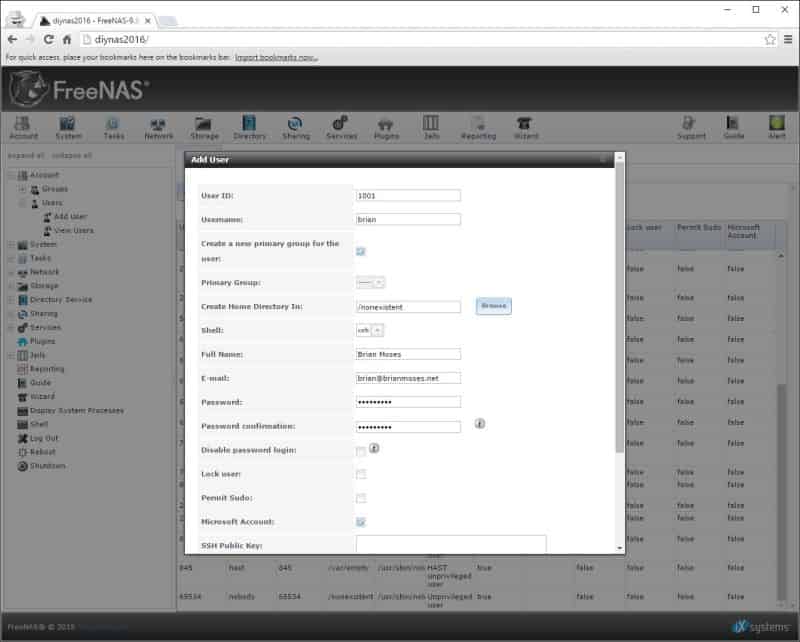Screen dimensions: 800x642
Task: Enable the Permit Sudo checkbox
Action: pos(361,498)
